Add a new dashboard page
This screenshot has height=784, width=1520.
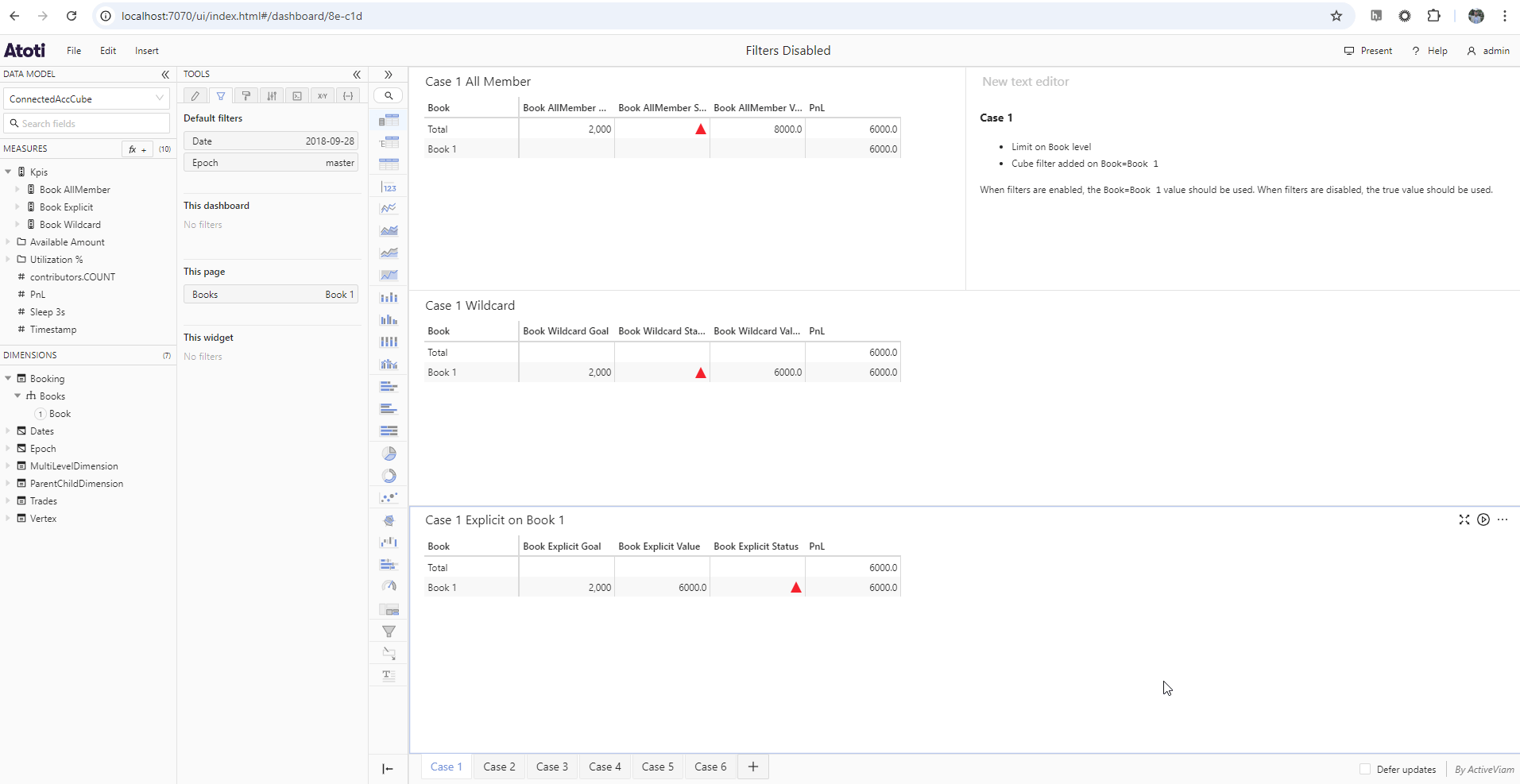click(x=753, y=767)
